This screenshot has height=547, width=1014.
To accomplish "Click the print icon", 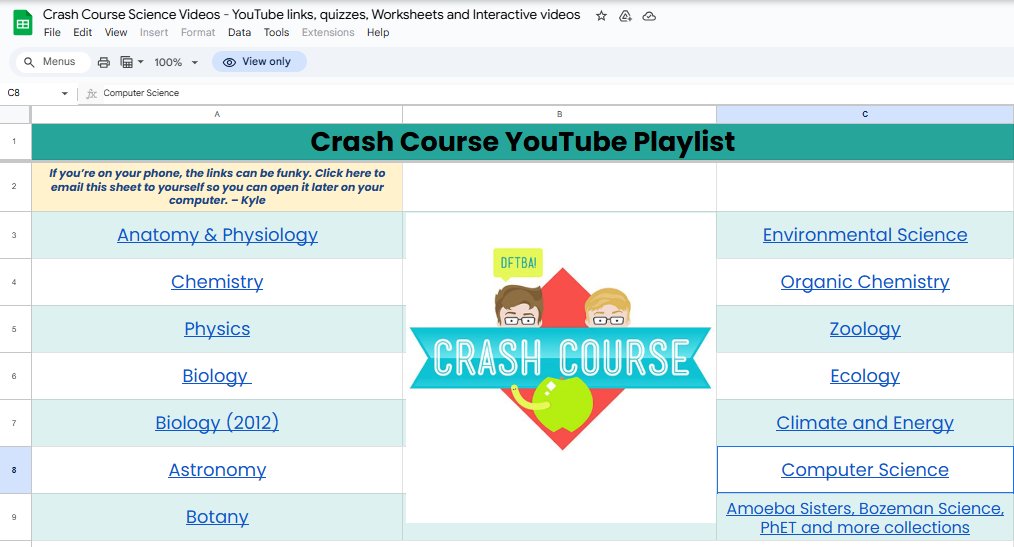I will pos(103,62).
